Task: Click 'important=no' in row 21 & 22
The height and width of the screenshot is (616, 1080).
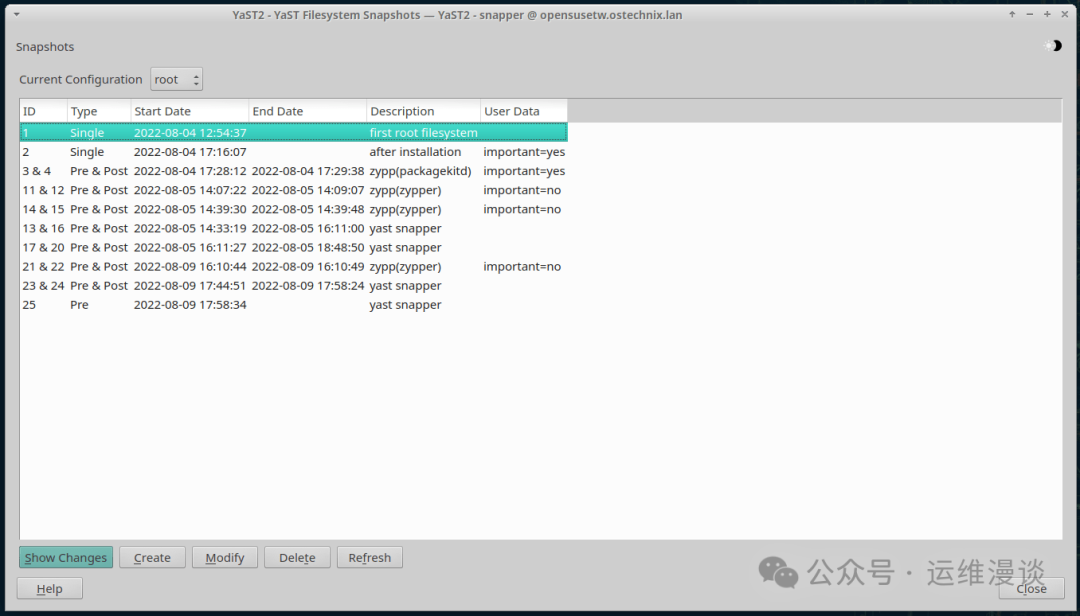Action: tap(522, 267)
